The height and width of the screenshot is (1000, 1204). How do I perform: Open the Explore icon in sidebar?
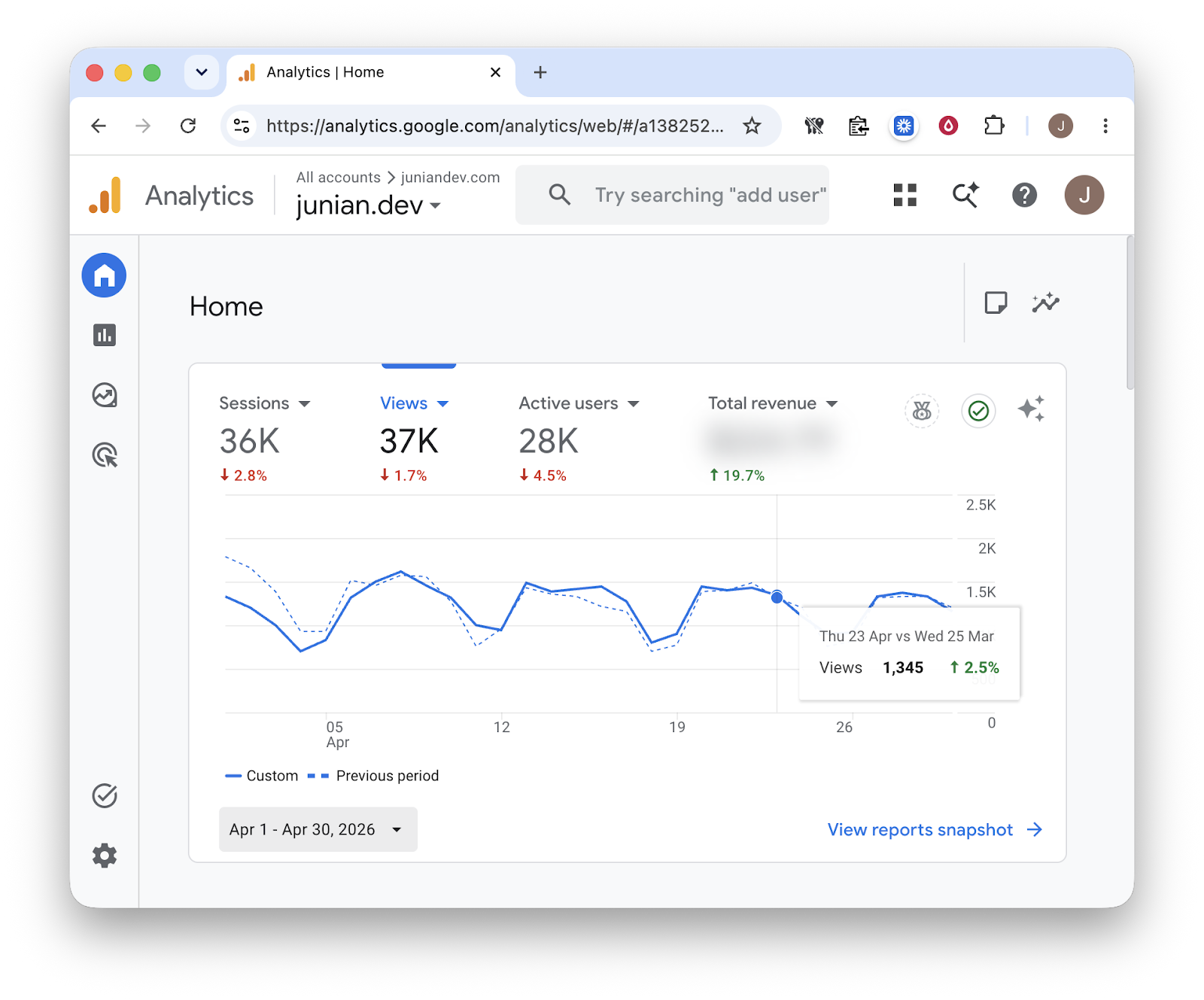tap(105, 395)
